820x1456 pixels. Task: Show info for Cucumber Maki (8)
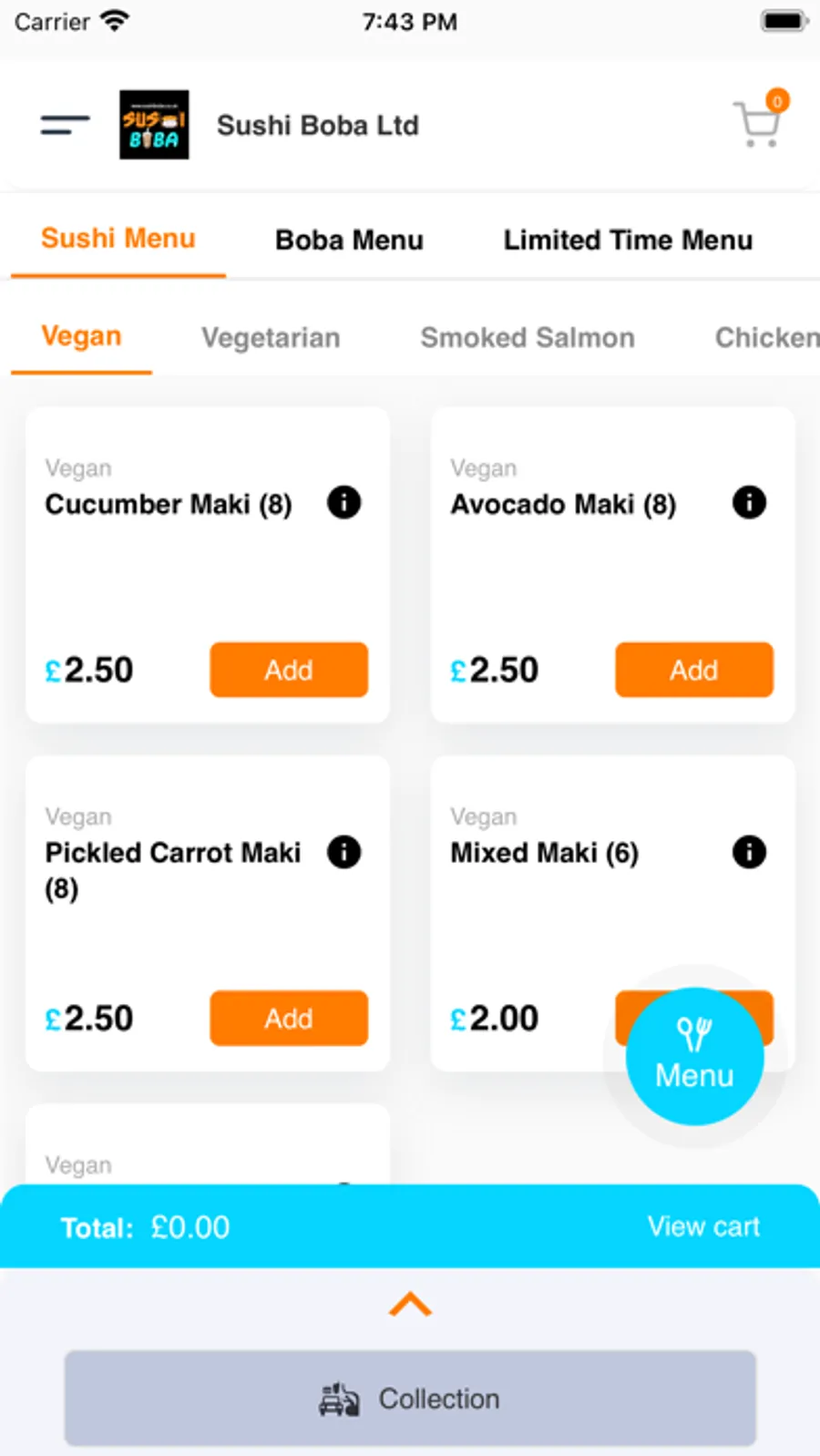pos(343,502)
